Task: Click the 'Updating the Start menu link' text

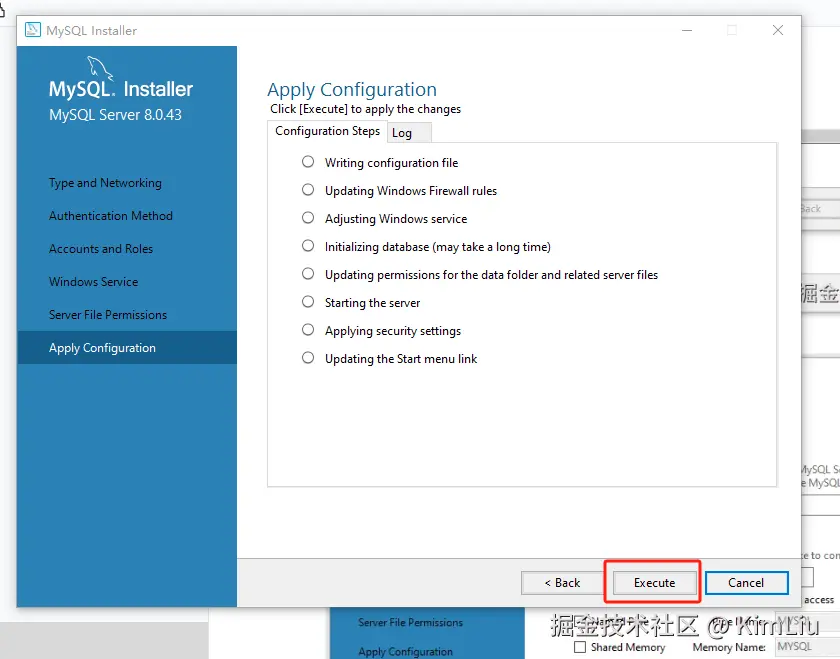Action: tap(401, 359)
